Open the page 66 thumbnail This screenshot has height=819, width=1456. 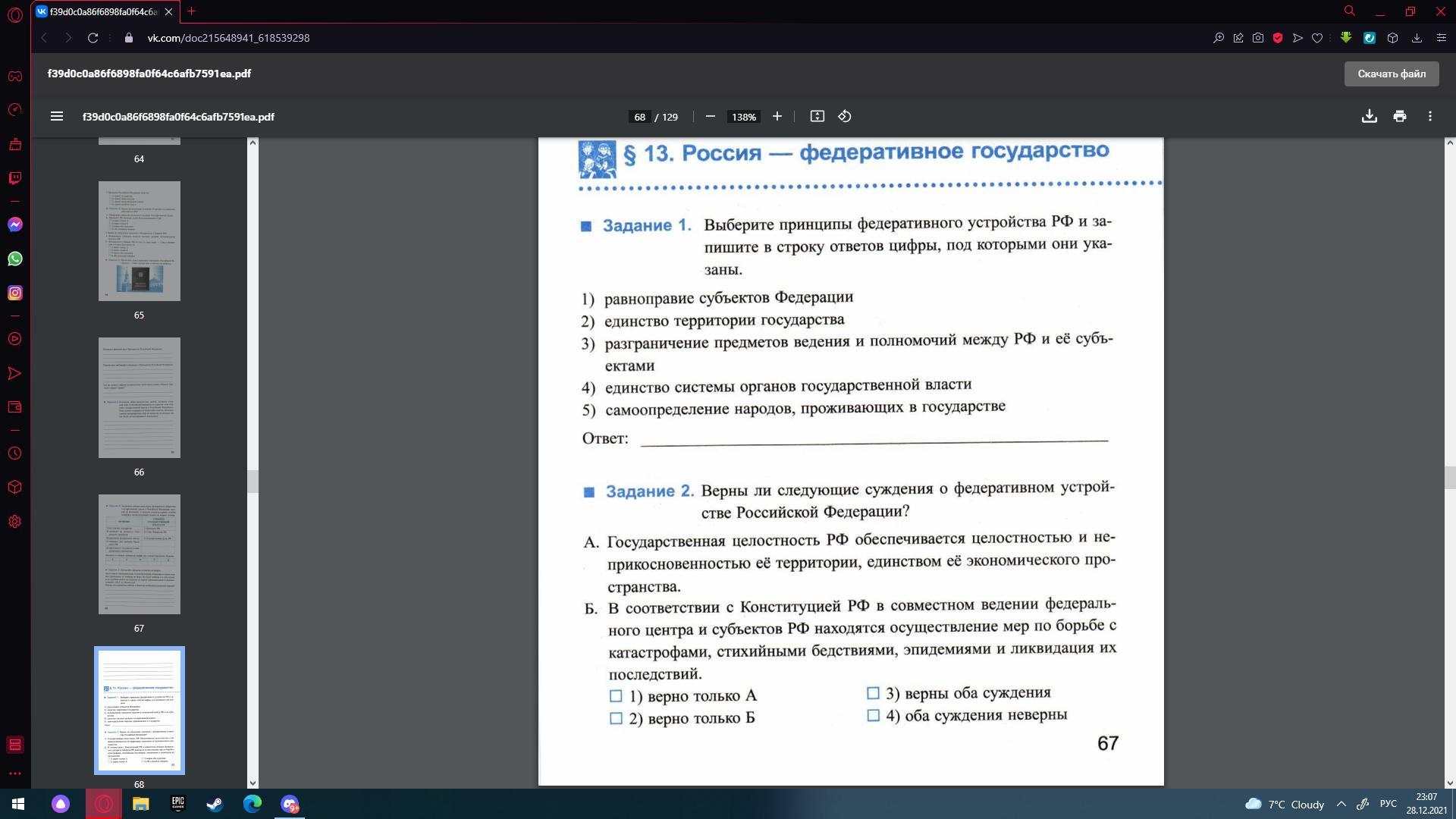point(140,397)
